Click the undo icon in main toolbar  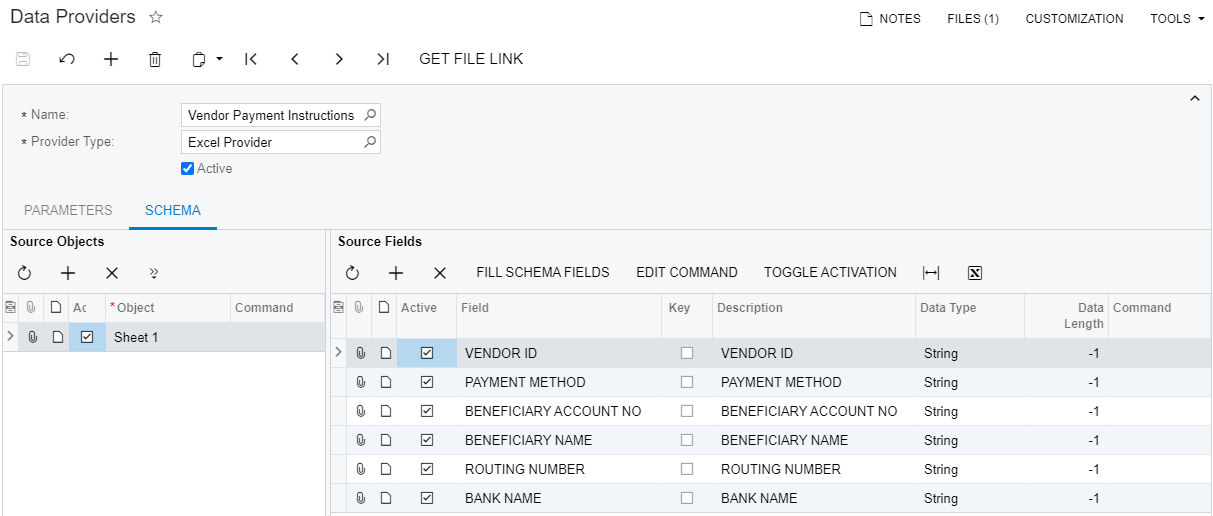click(x=67, y=59)
